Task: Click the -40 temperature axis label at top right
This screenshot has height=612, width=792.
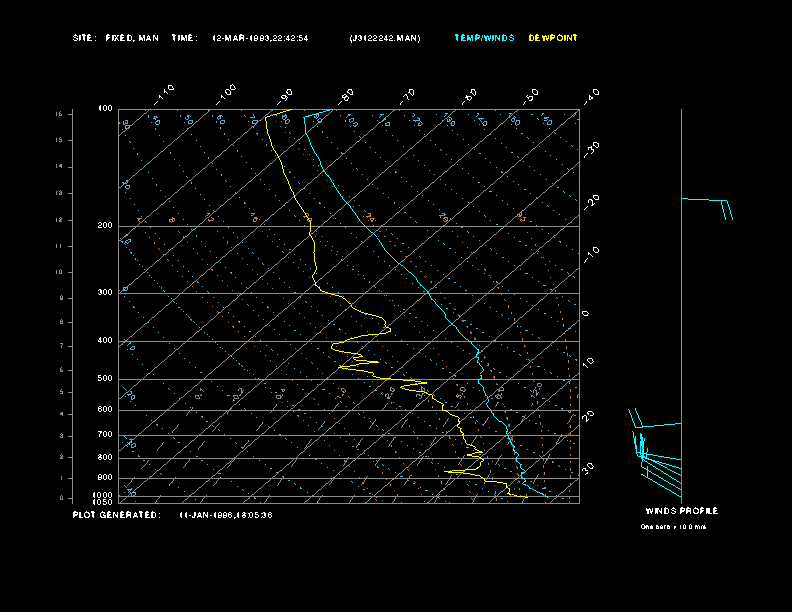Action: pyautogui.click(x=590, y=95)
